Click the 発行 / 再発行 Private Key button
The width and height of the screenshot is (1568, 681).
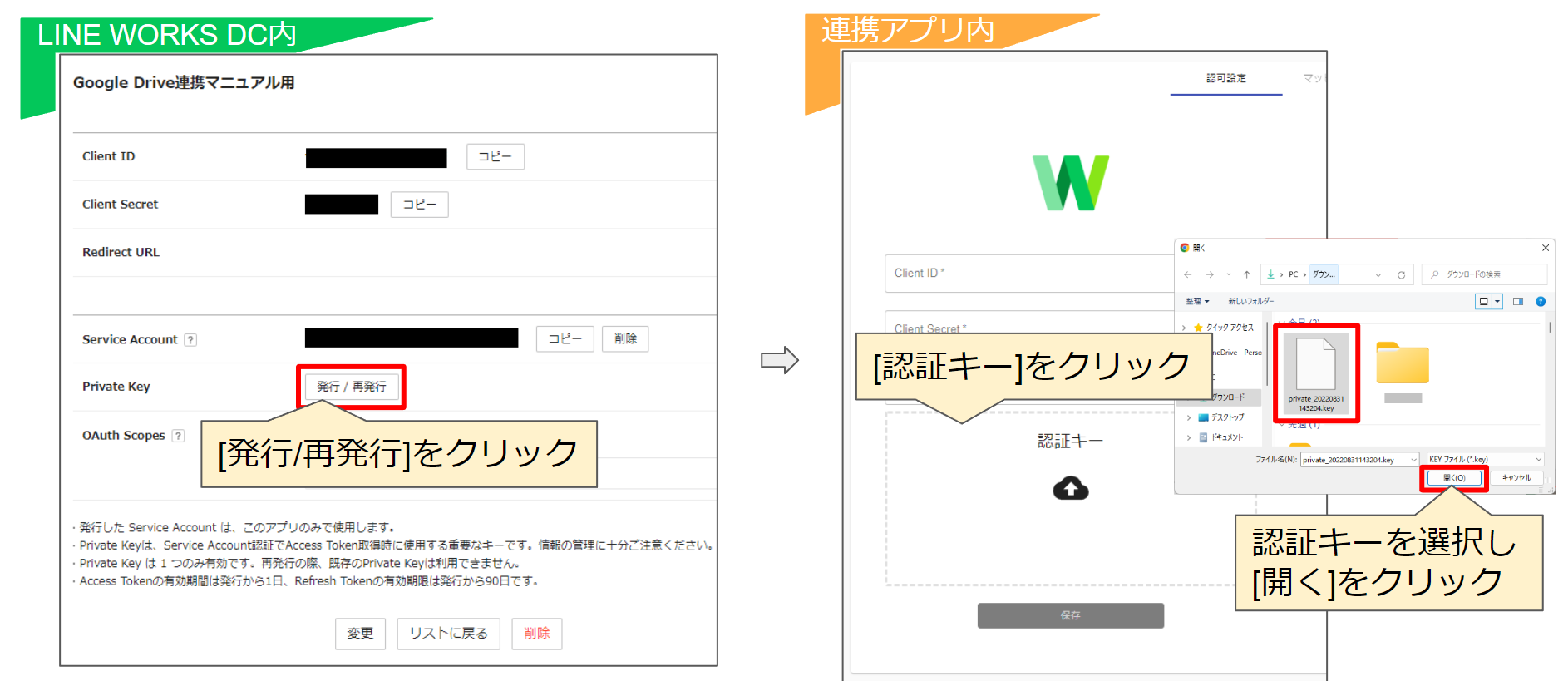(352, 387)
